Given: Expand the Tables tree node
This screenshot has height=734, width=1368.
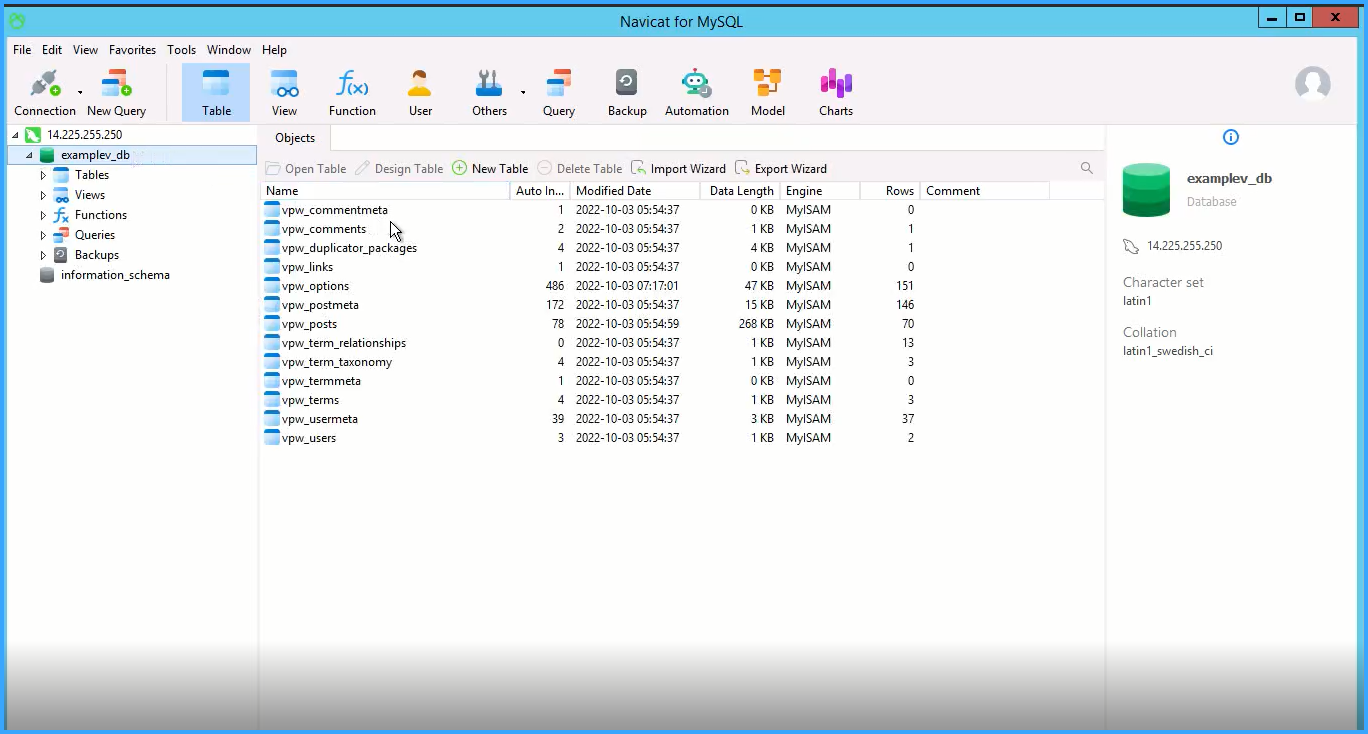Looking at the screenshot, I should click(x=43, y=175).
